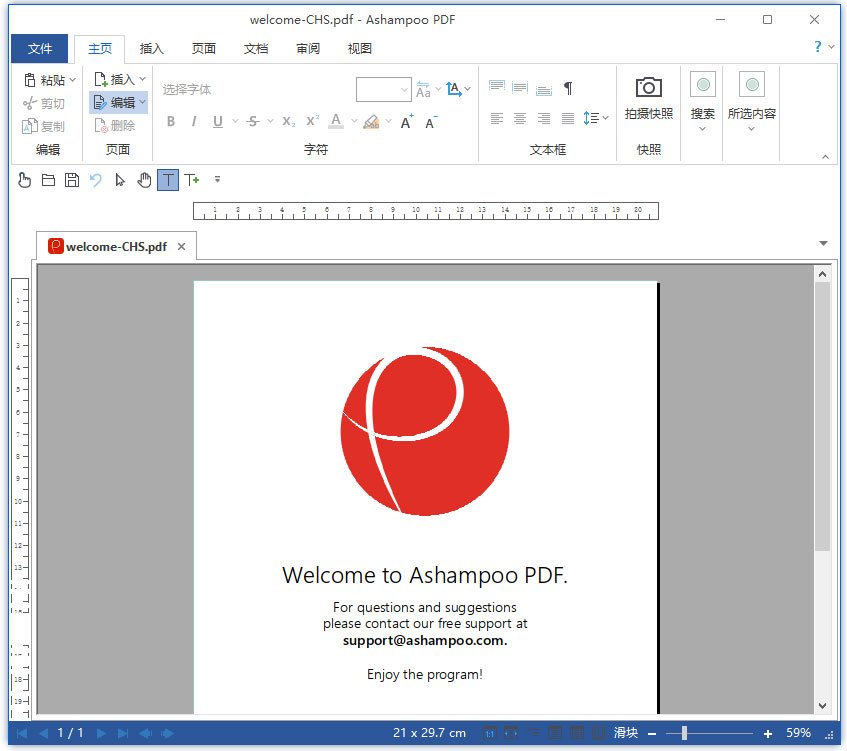Go to previous page in status bar
847x751 pixels.
click(x=44, y=733)
